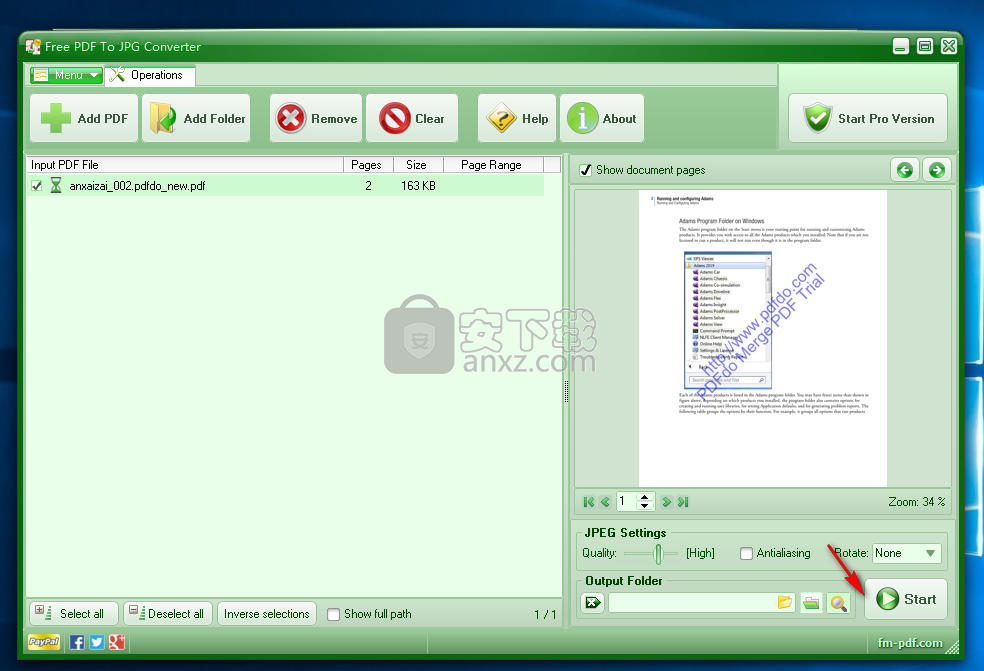
Task: Open the Google Plus icon link
Action: pyautogui.click(x=117, y=642)
